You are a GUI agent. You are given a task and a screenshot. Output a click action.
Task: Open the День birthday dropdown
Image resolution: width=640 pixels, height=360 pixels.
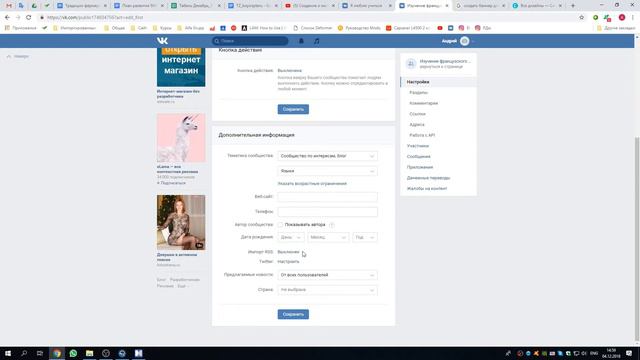tap(291, 237)
